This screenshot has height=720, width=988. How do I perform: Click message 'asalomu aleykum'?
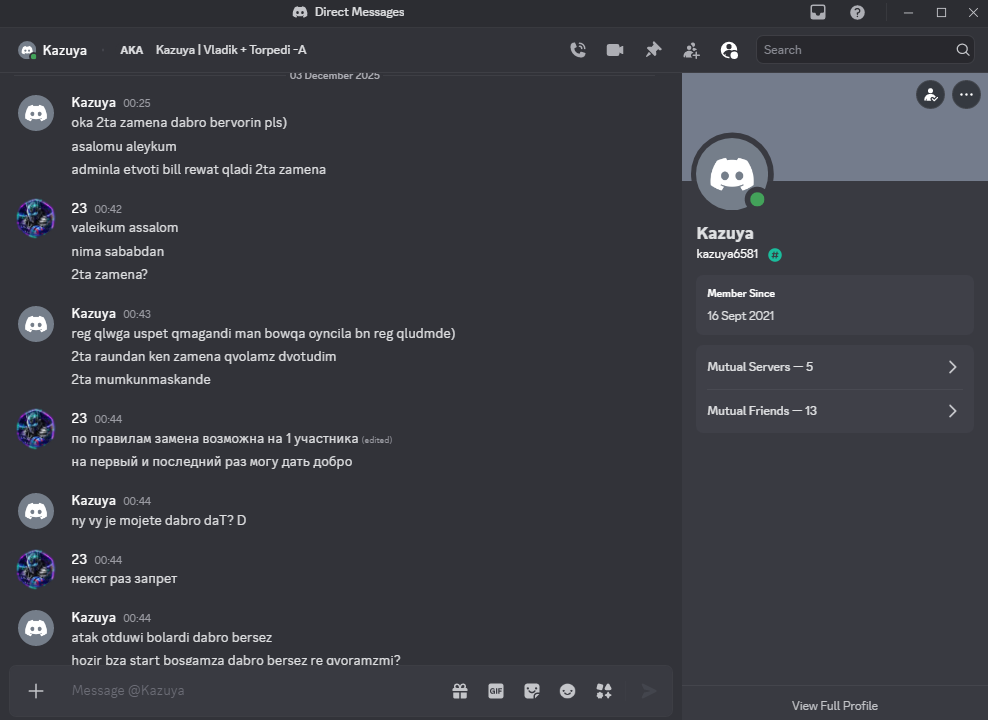(x=124, y=146)
